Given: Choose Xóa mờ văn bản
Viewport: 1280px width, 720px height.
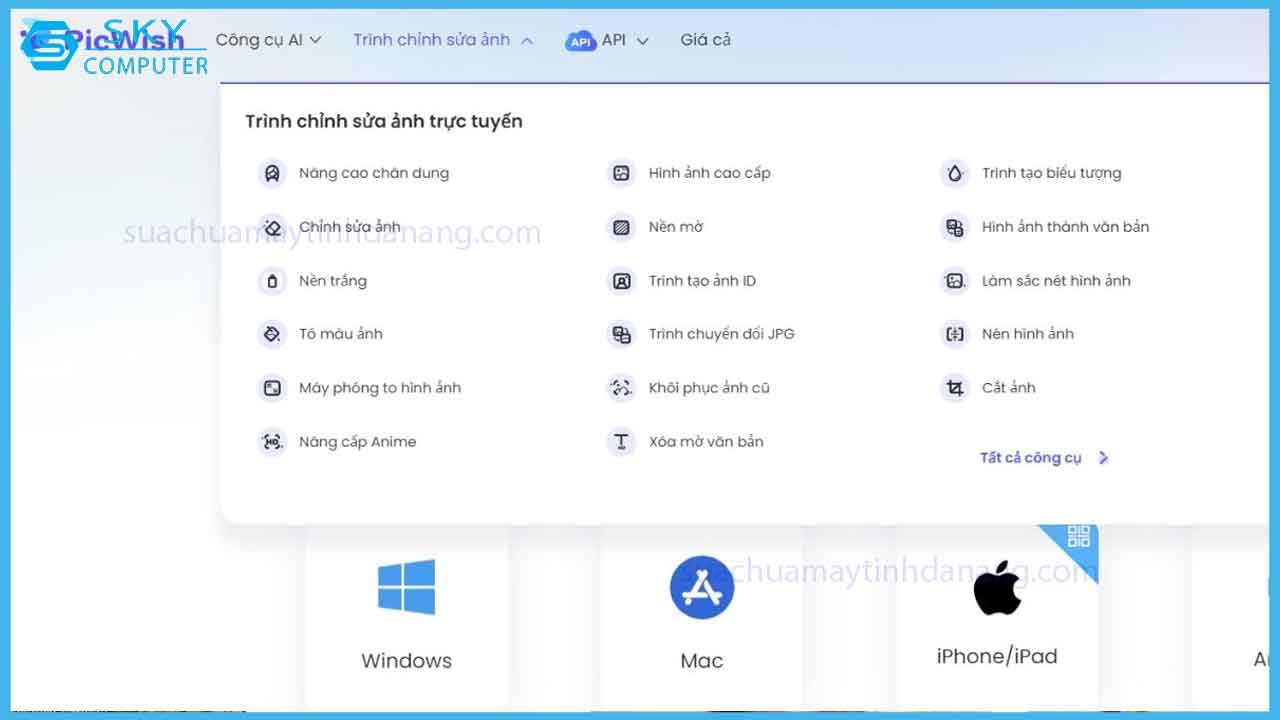Looking at the screenshot, I should tap(706, 442).
